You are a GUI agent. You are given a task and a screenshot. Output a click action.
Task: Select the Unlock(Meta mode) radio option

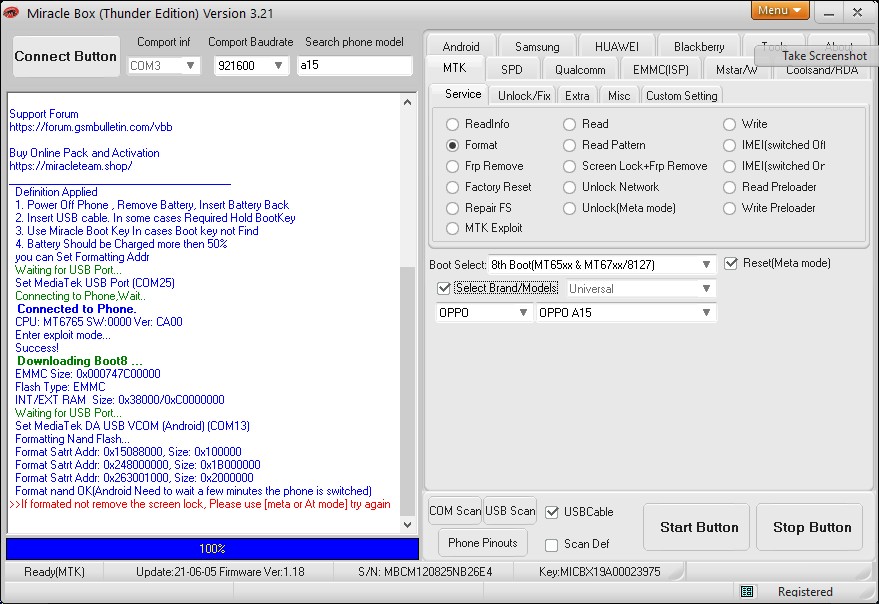619,208
